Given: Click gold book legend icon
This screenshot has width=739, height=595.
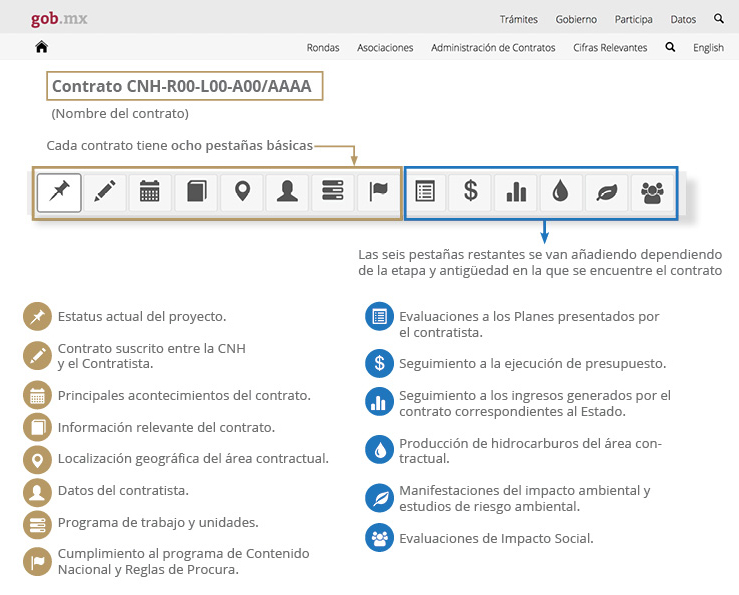Looking at the screenshot, I should 37,427.
